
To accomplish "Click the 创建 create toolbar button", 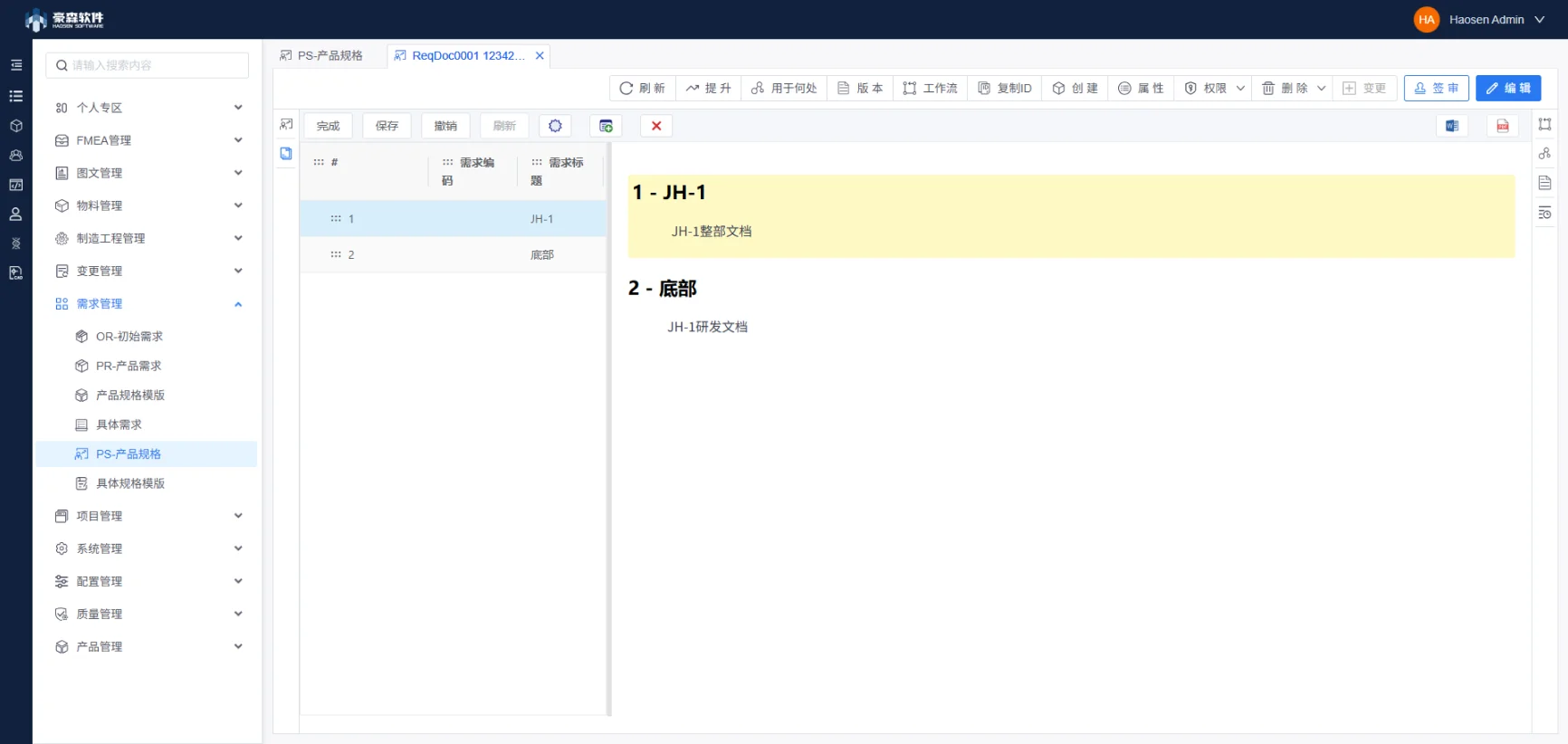I will [1075, 88].
